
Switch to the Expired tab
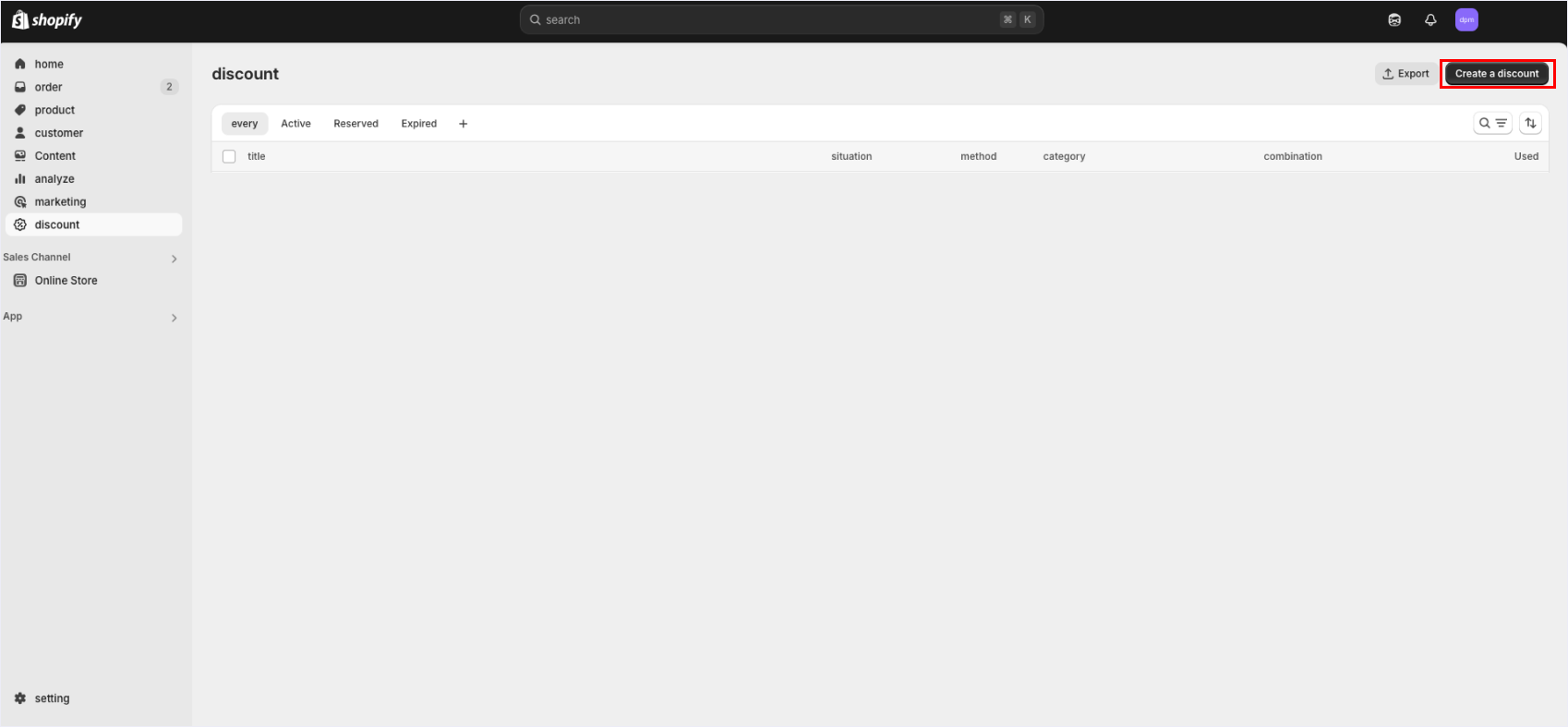click(x=418, y=124)
